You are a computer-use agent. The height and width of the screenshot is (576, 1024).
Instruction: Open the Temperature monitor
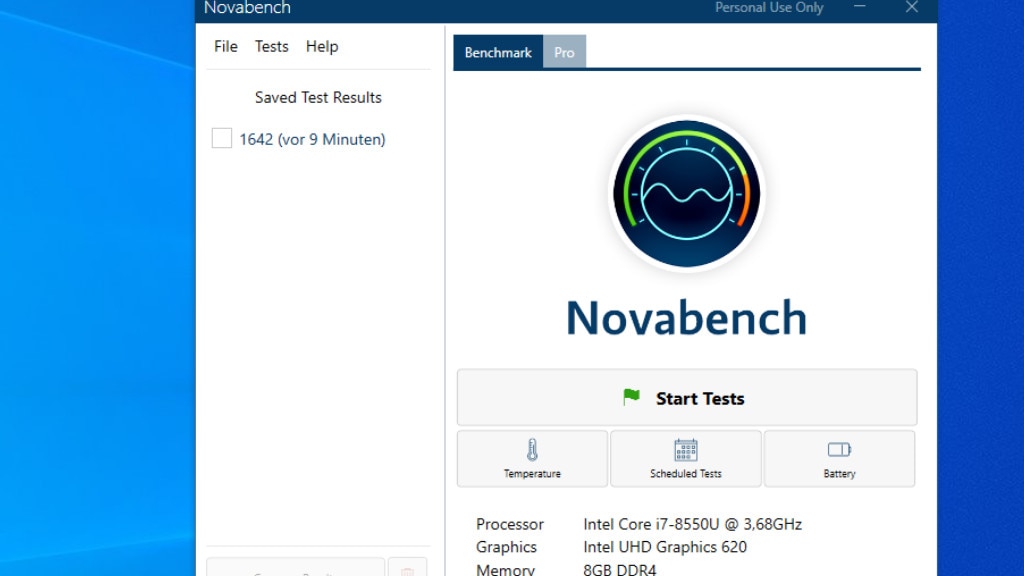pyautogui.click(x=532, y=458)
